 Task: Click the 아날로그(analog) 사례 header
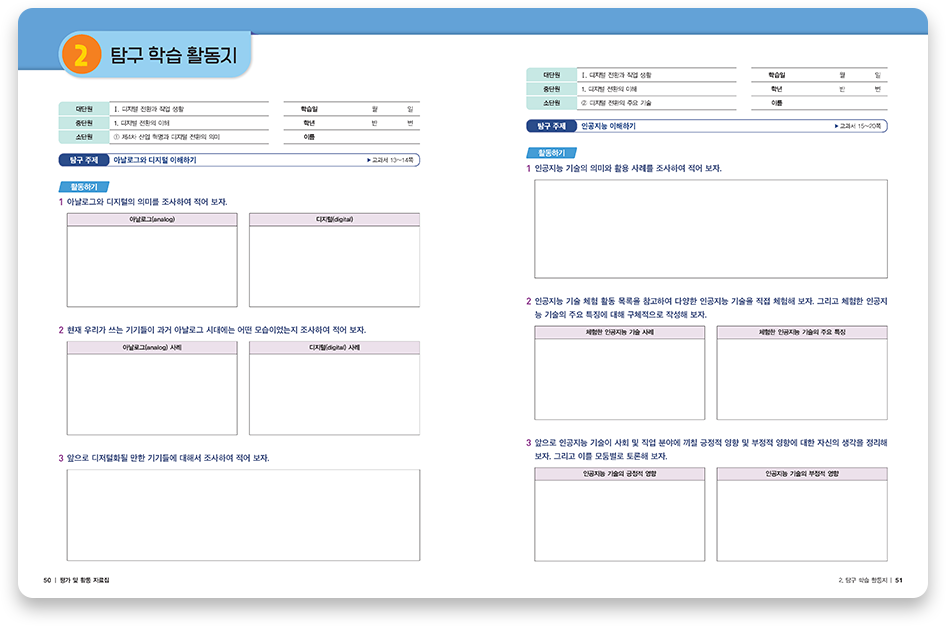(x=152, y=347)
